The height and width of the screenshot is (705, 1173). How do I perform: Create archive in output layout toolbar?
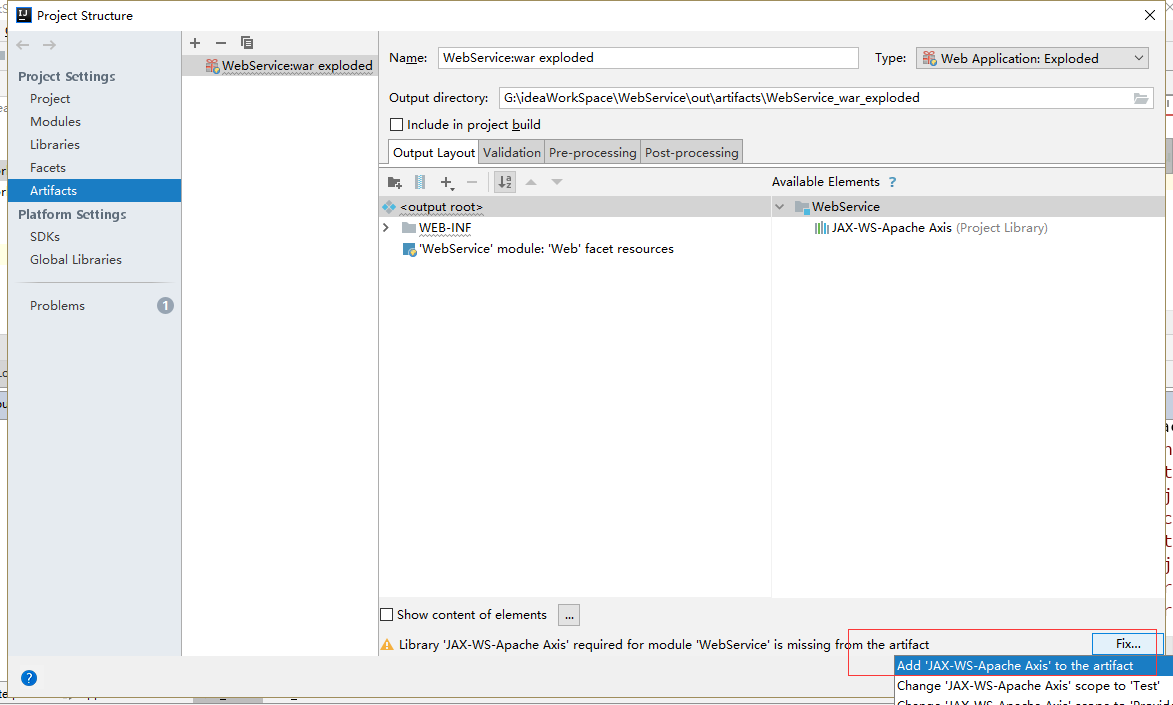tap(420, 182)
